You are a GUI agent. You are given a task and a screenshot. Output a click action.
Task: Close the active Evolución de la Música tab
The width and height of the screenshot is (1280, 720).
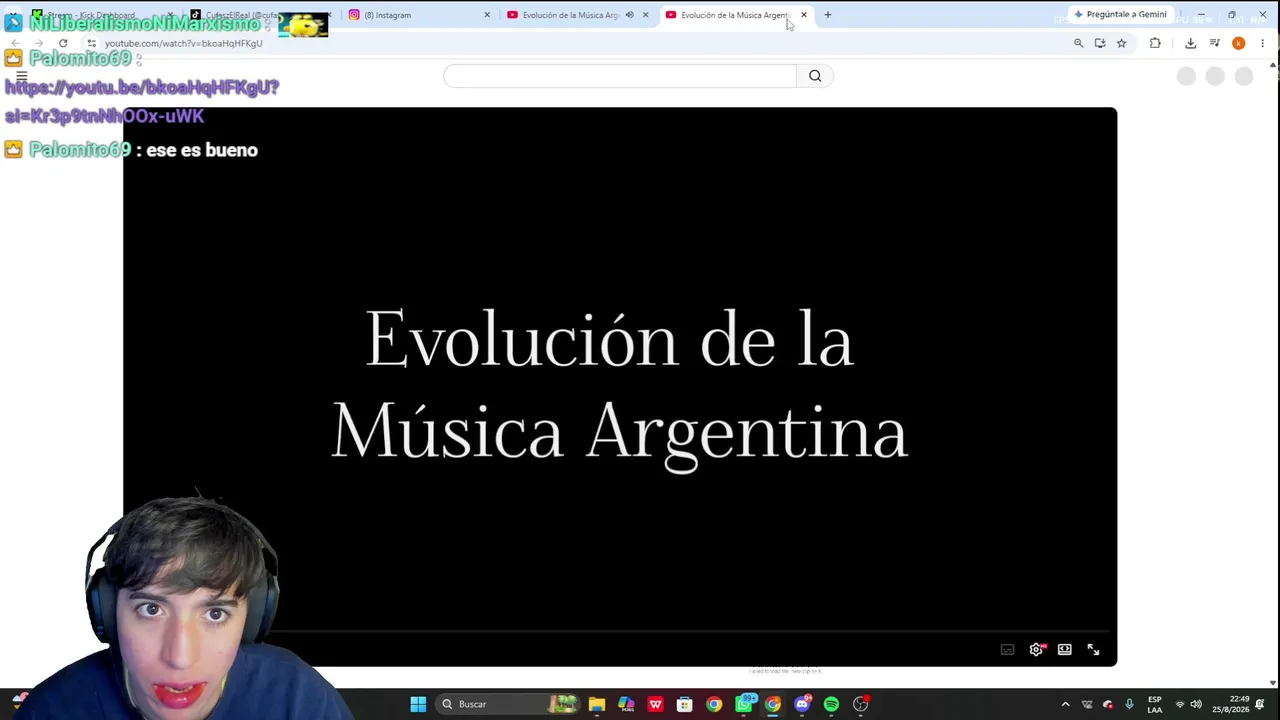point(804,15)
